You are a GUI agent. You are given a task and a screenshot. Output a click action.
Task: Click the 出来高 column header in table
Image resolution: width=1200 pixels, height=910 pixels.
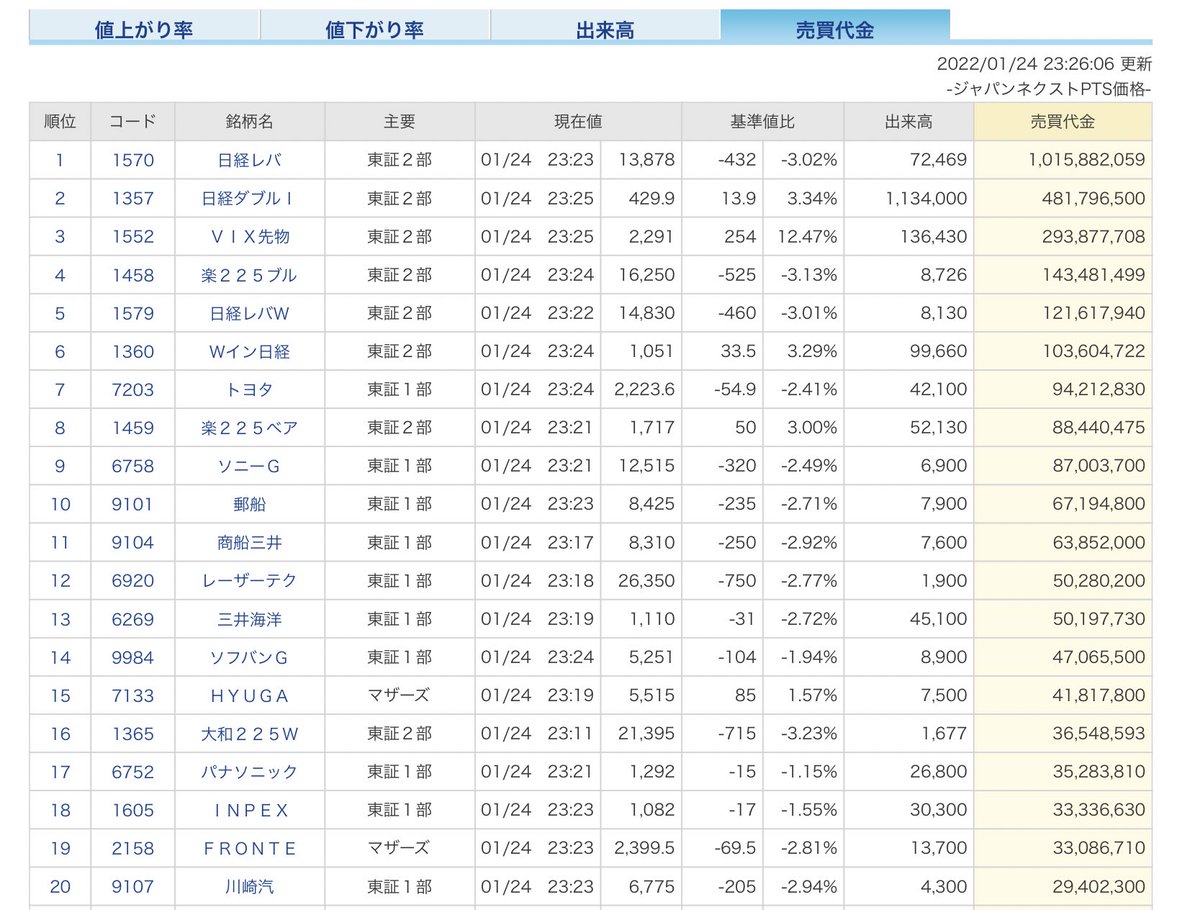coord(909,121)
